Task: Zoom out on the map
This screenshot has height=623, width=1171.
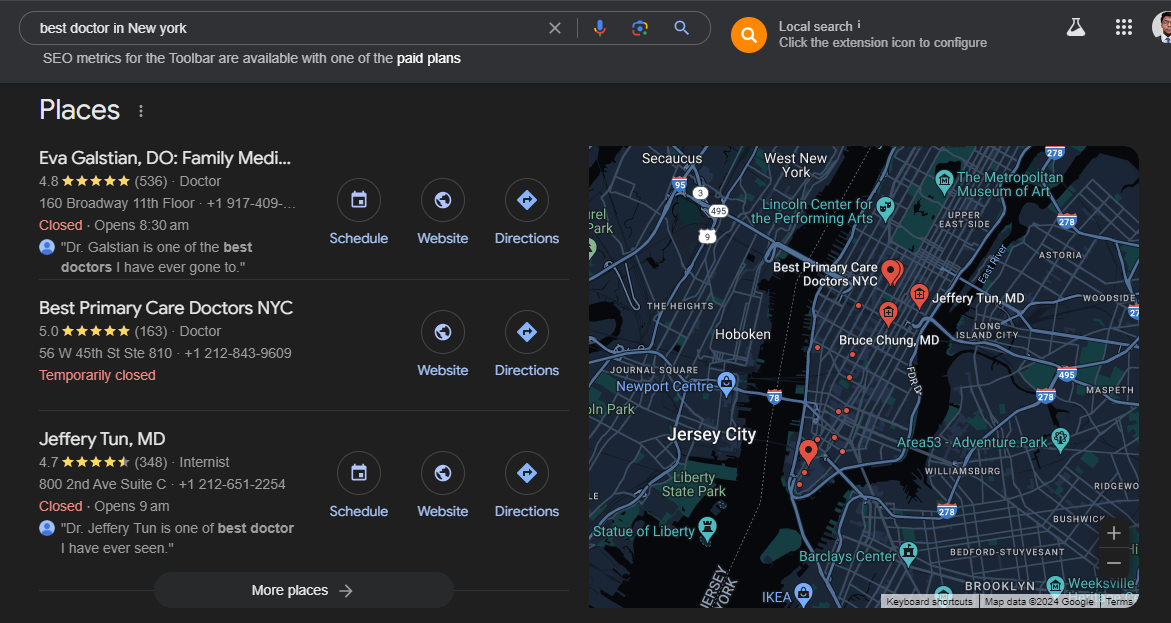Action: [1113, 562]
